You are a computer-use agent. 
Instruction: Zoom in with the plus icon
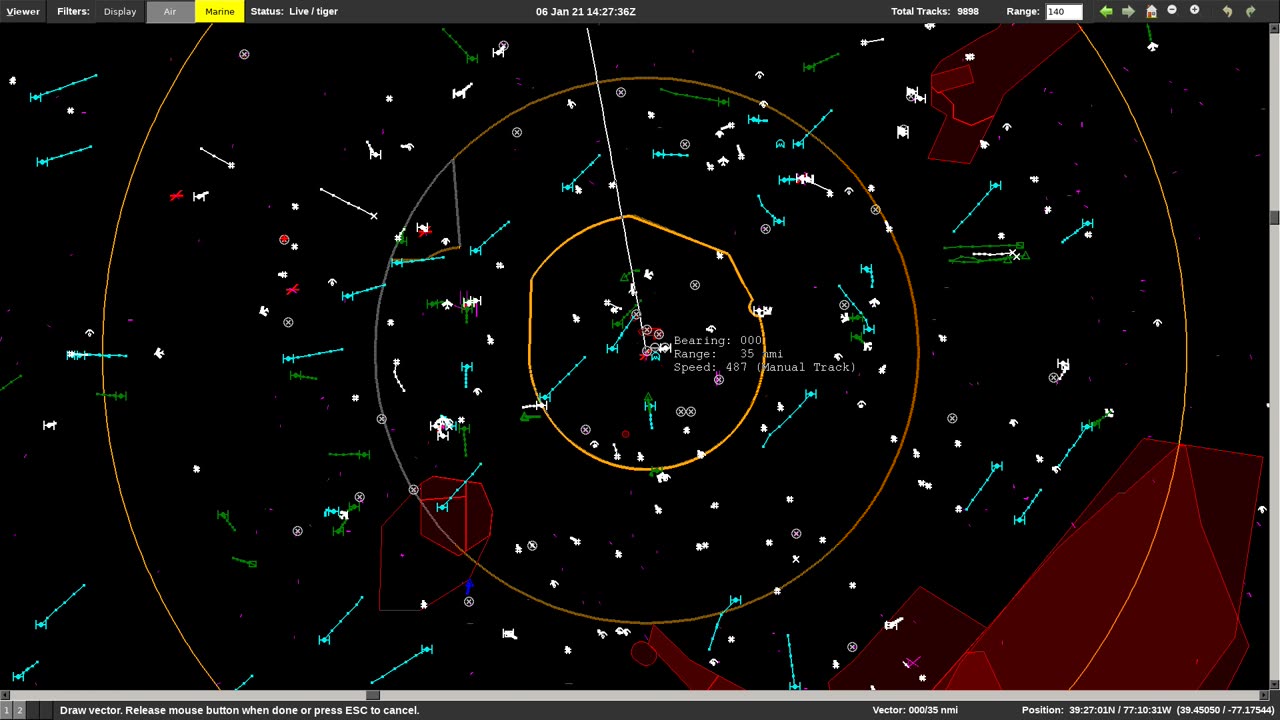1194,10
